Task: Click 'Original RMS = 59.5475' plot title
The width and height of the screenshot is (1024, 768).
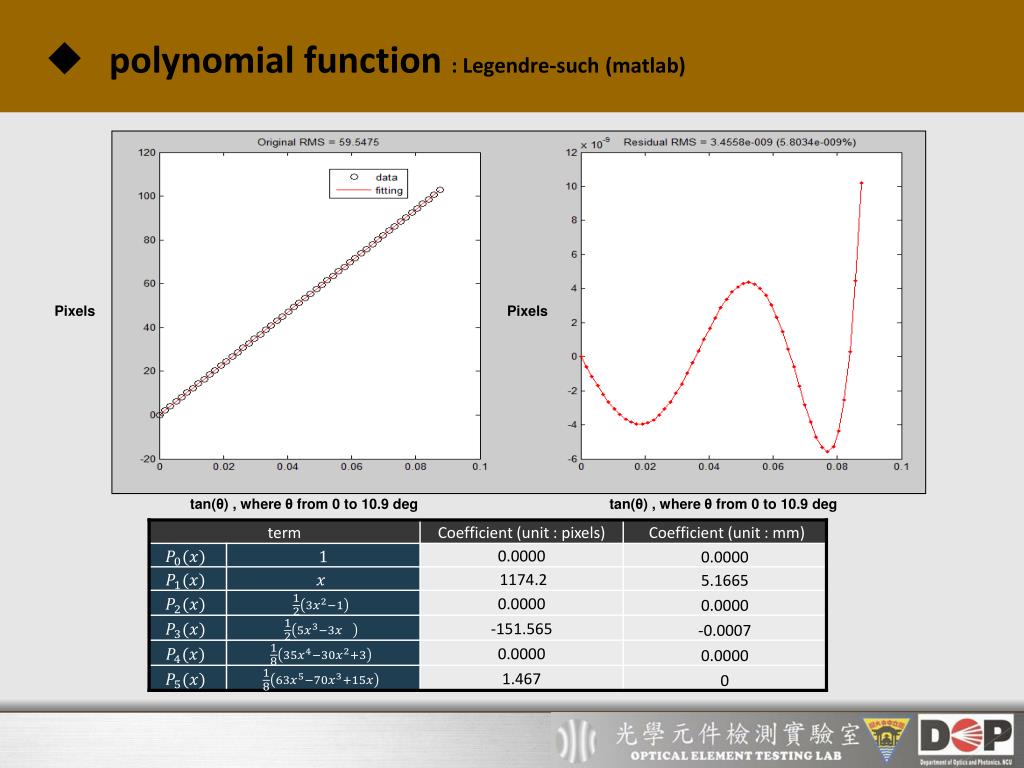Action: (x=318, y=142)
